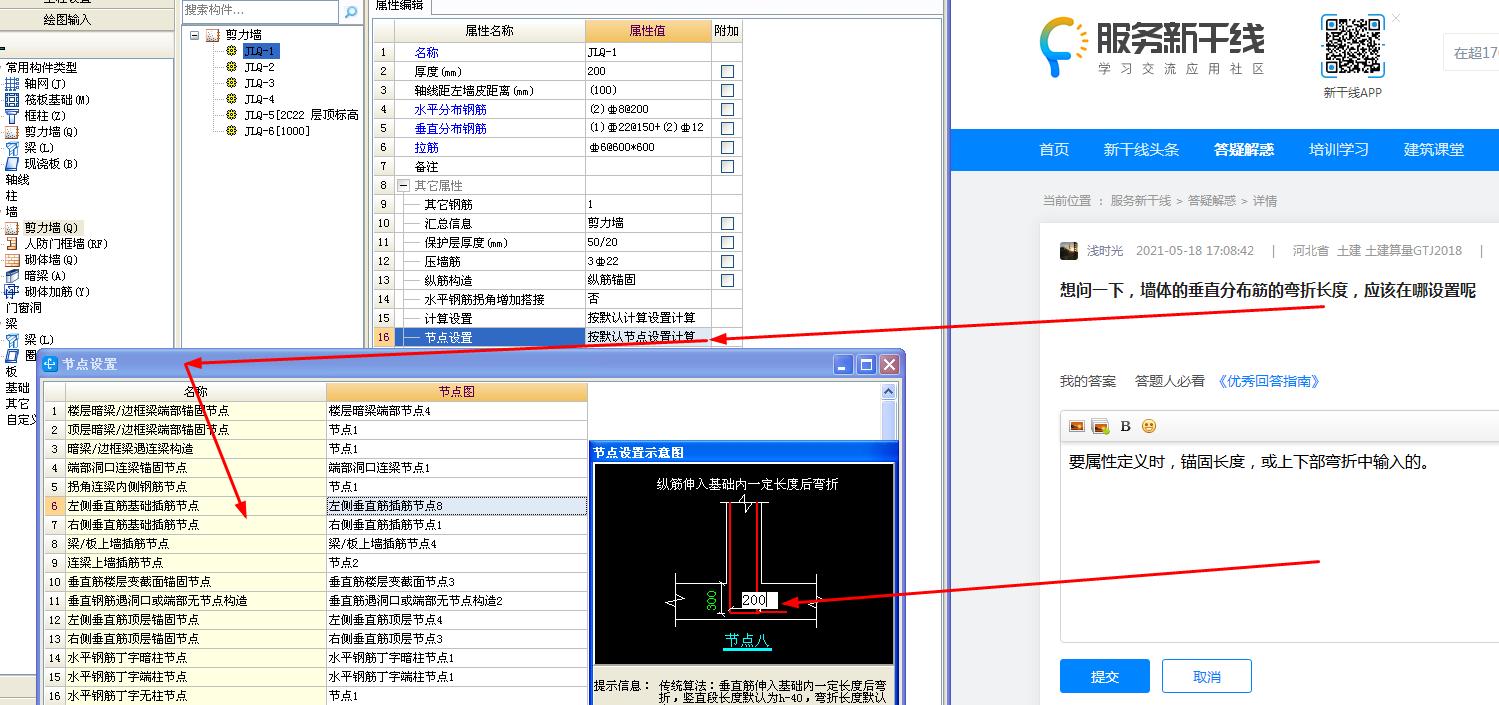Viewport: 1499px width, 705px height.
Task: Toggle the 附加 checkbox for 垂直分布钢筋
Action: coord(727,128)
